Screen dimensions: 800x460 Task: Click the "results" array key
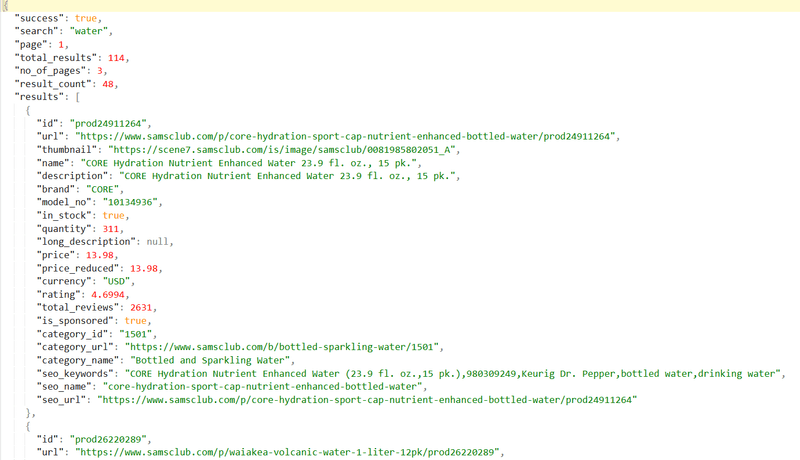click(39, 97)
